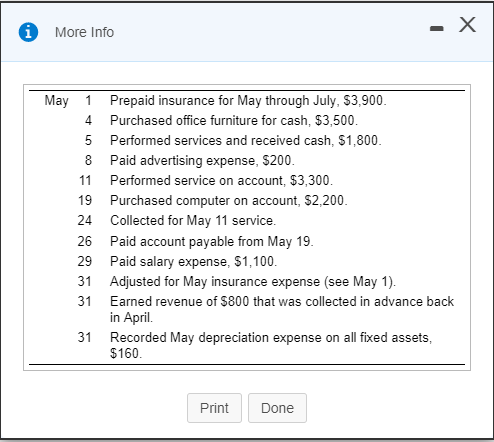Select the 'More Info' title text
The width and height of the screenshot is (494, 442).
pyautogui.click(x=84, y=32)
